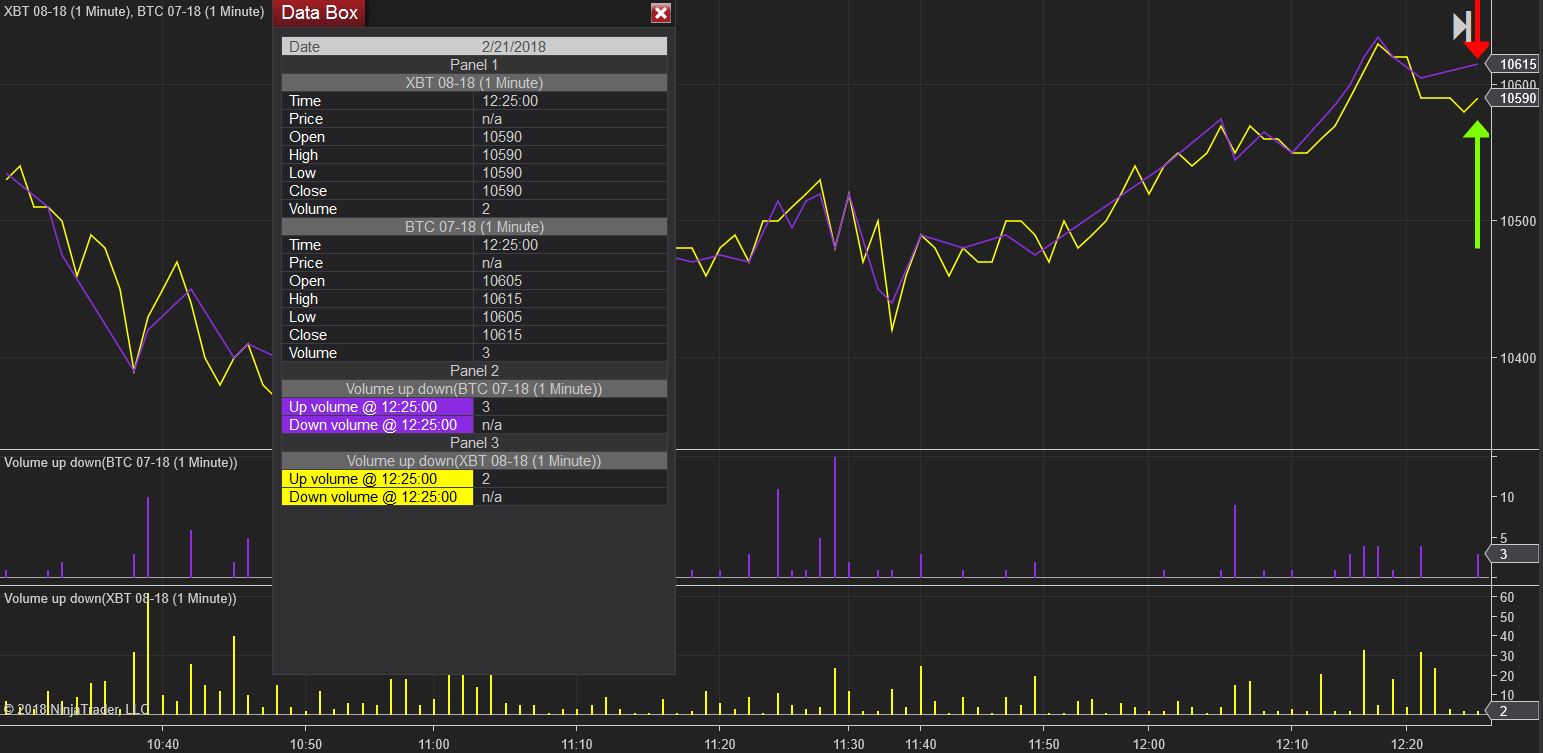The image size is (1543, 753).
Task: Click the 'Panel 3' header in Data Box
Action: pyautogui.click(x=474, y=442)
